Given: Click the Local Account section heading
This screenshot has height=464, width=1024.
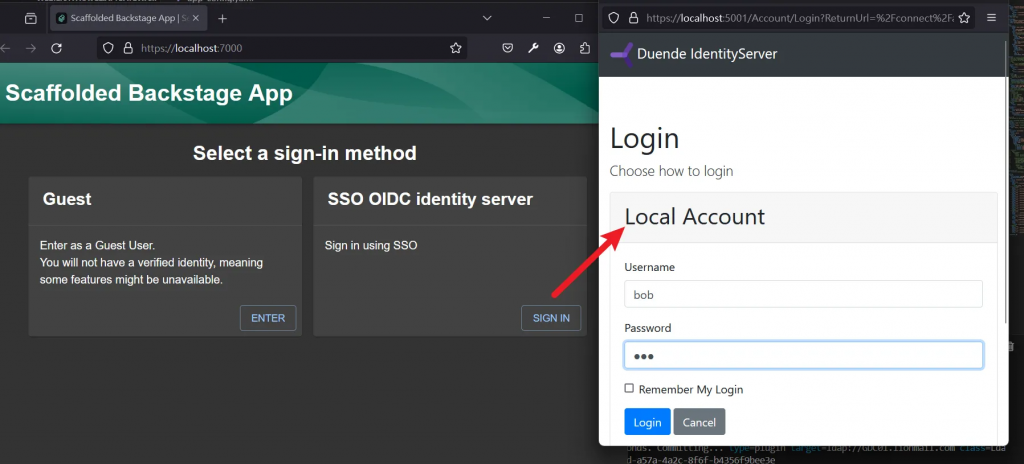Looking at the screenshot, I should (695, 216).
